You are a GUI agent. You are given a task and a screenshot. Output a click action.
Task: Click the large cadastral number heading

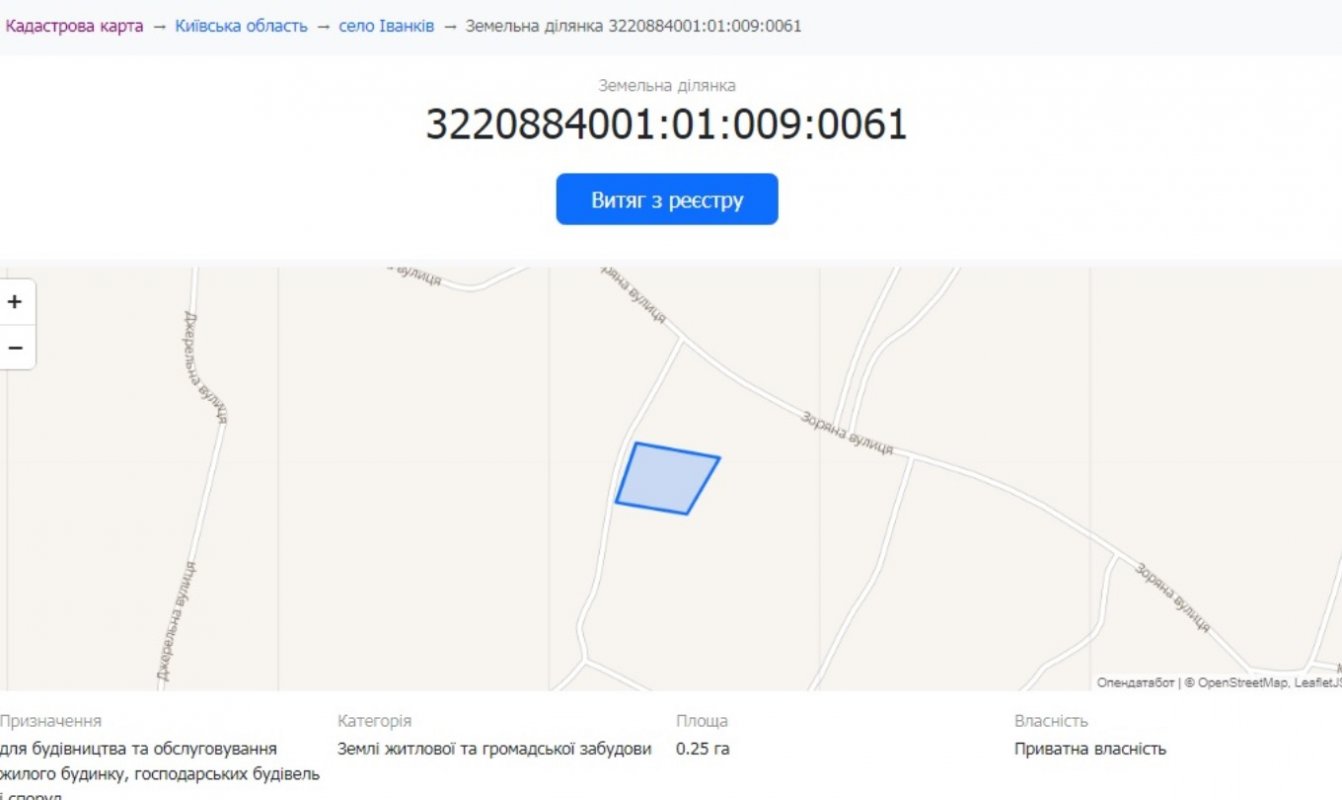(x=666, y=125)
